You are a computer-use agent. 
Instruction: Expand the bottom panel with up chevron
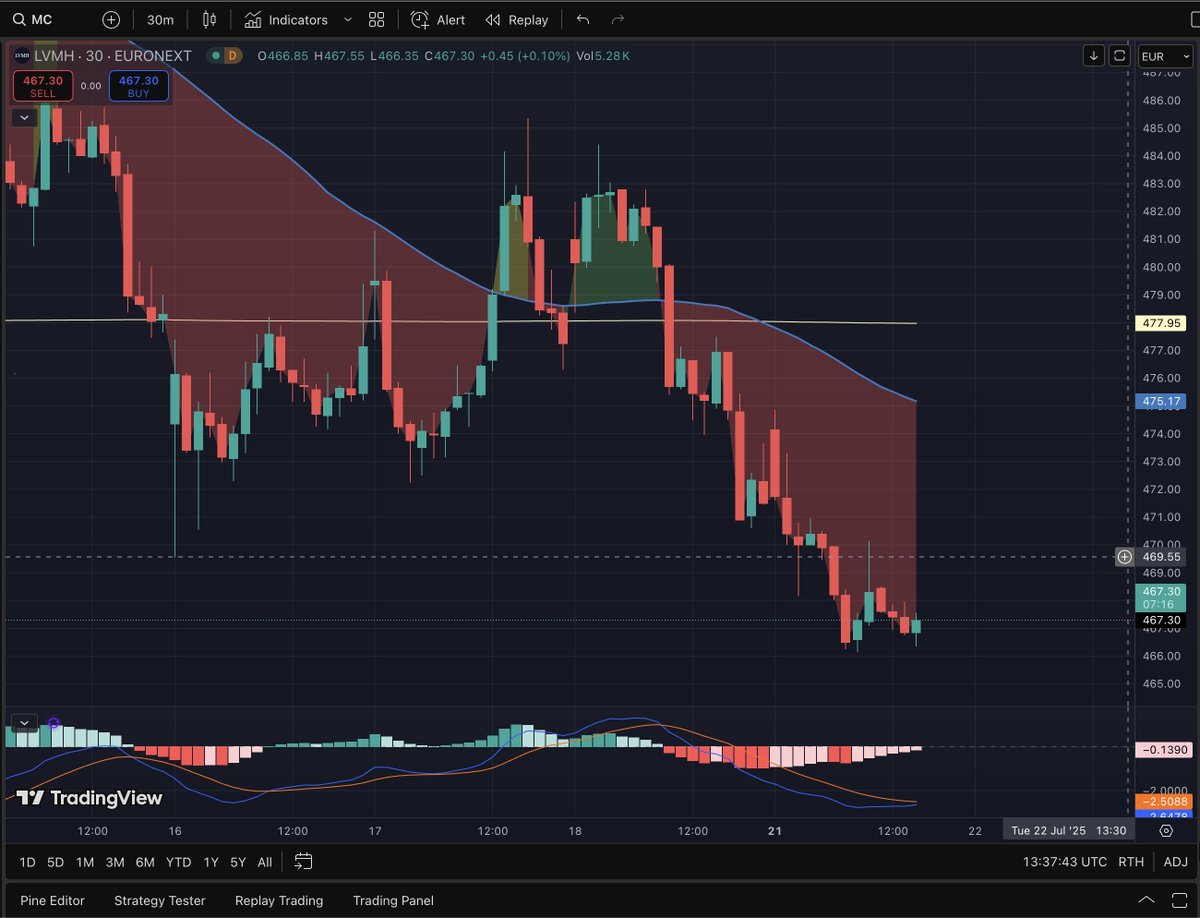1146,900
